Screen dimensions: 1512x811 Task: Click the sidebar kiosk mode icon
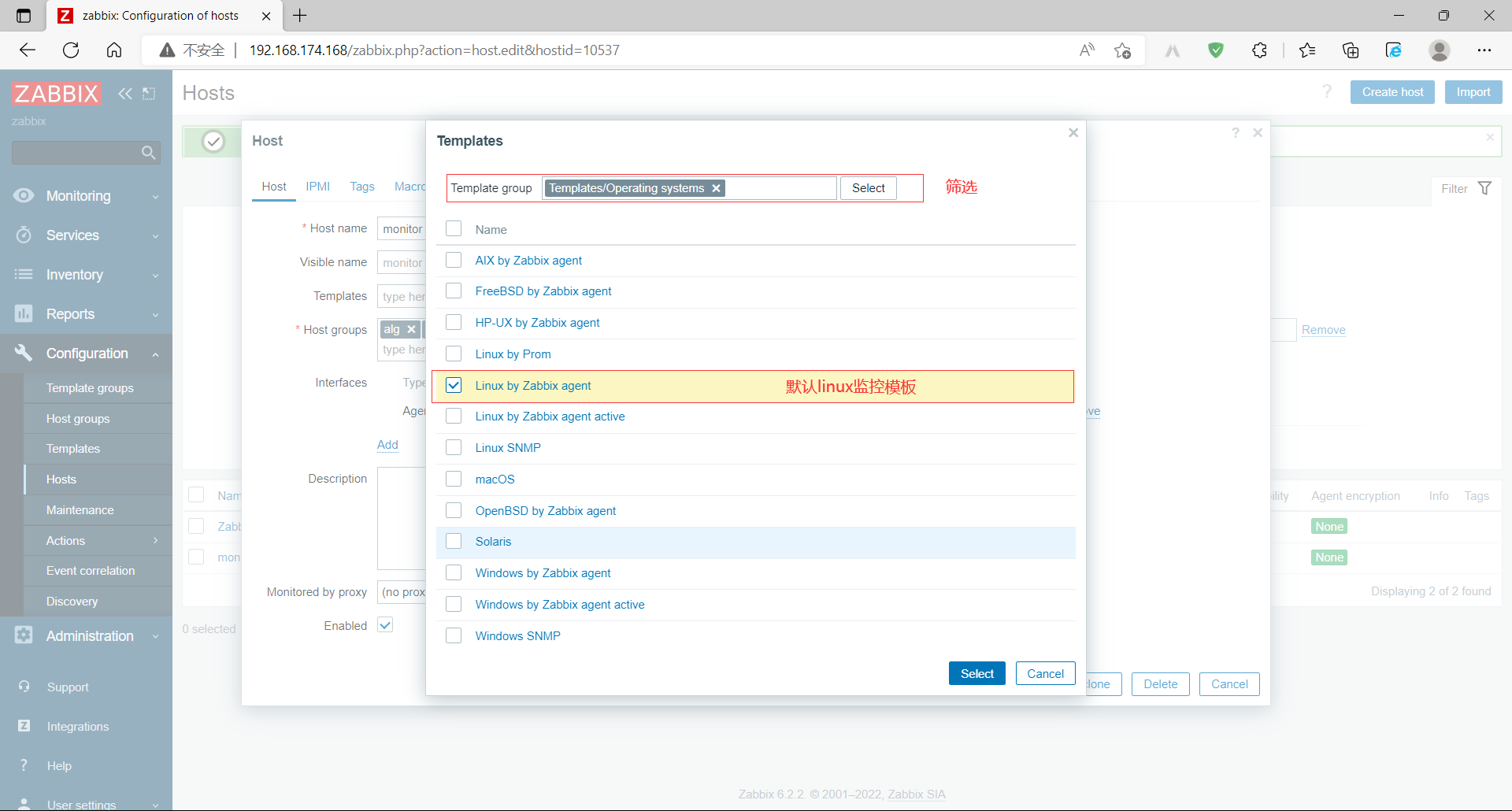(x=149, y=94)
